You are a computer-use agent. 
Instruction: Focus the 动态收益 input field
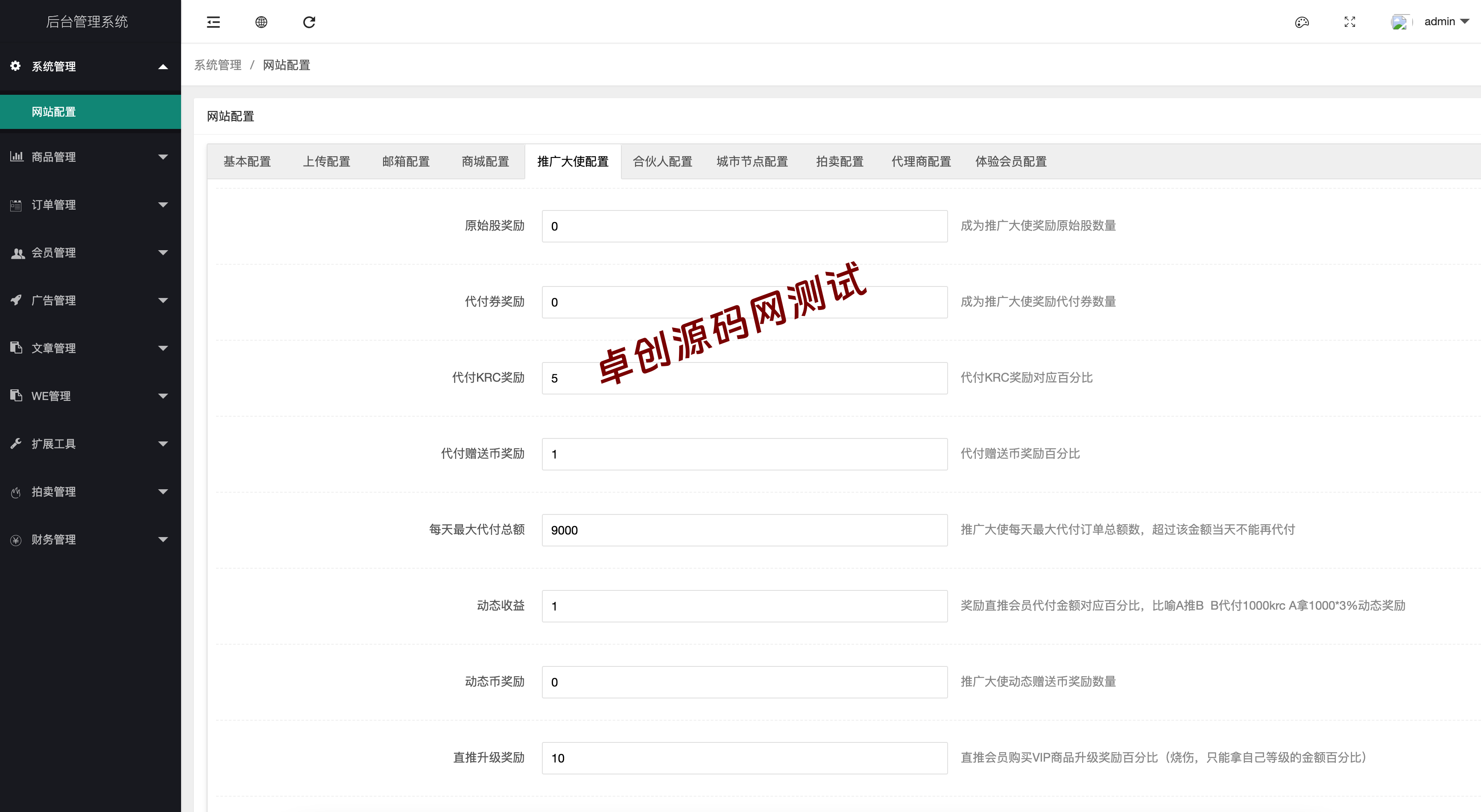(744, 606)
